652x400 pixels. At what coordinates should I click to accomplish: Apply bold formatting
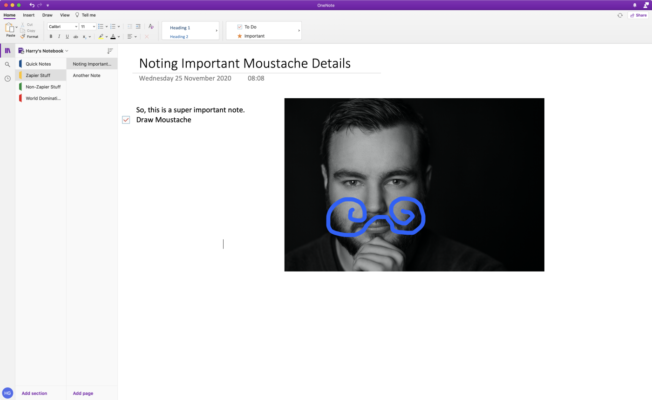51,37
